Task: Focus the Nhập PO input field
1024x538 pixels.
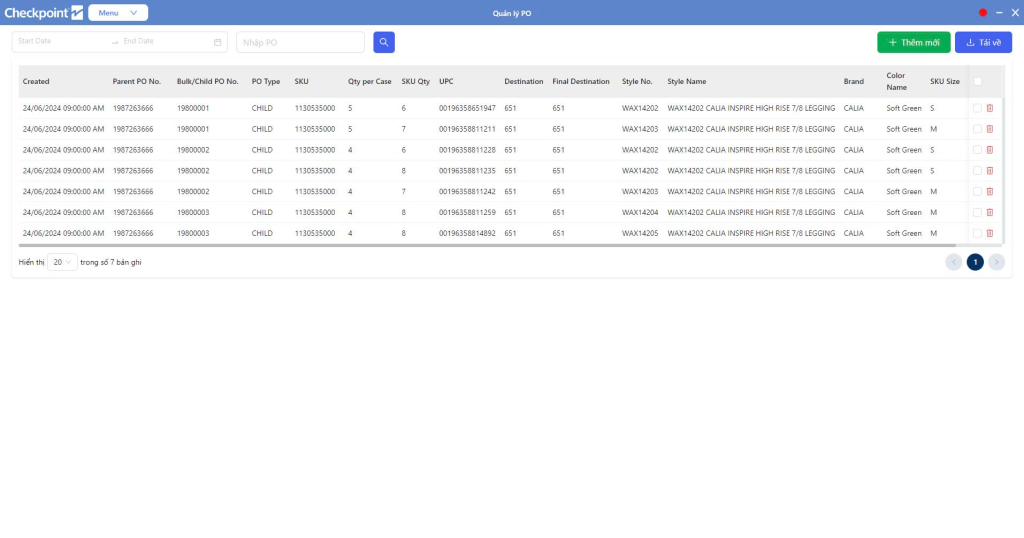Action: click(300, 42)
